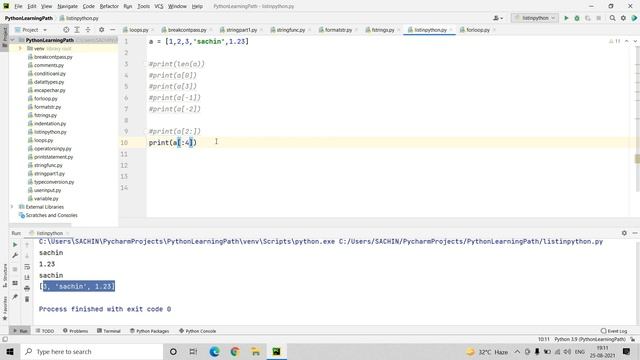Viewport: 640px width, 360px height.
Task: Open Python Packages tool window
Action: pyautogui.click(x=149, y=331)
